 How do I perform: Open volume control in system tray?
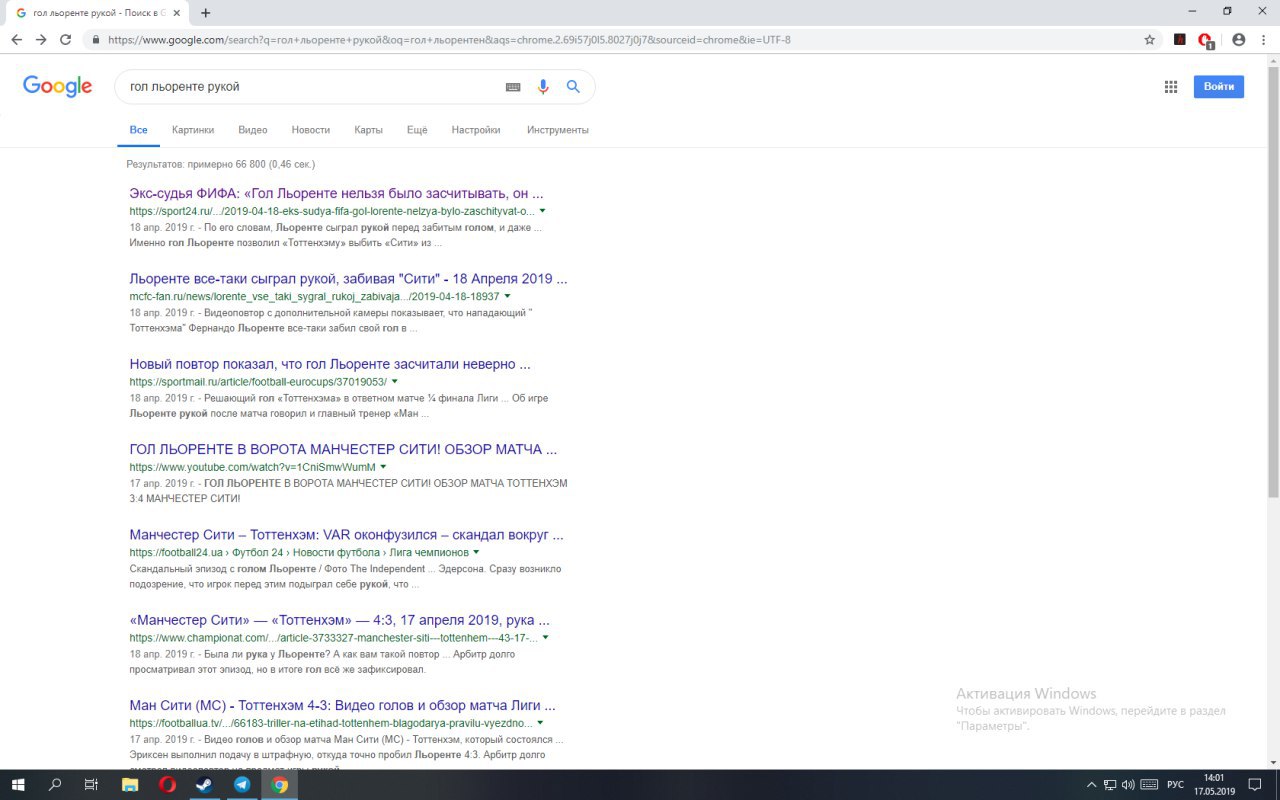tap(1128, 785)
